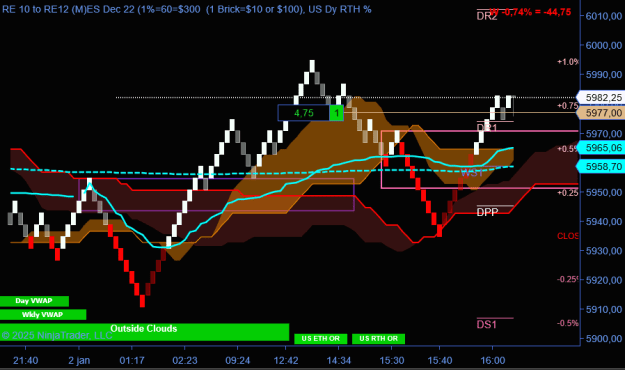Screen dimensions: 625x370
Task: Click the +1.0% percent level label
Action: point(568,62)
